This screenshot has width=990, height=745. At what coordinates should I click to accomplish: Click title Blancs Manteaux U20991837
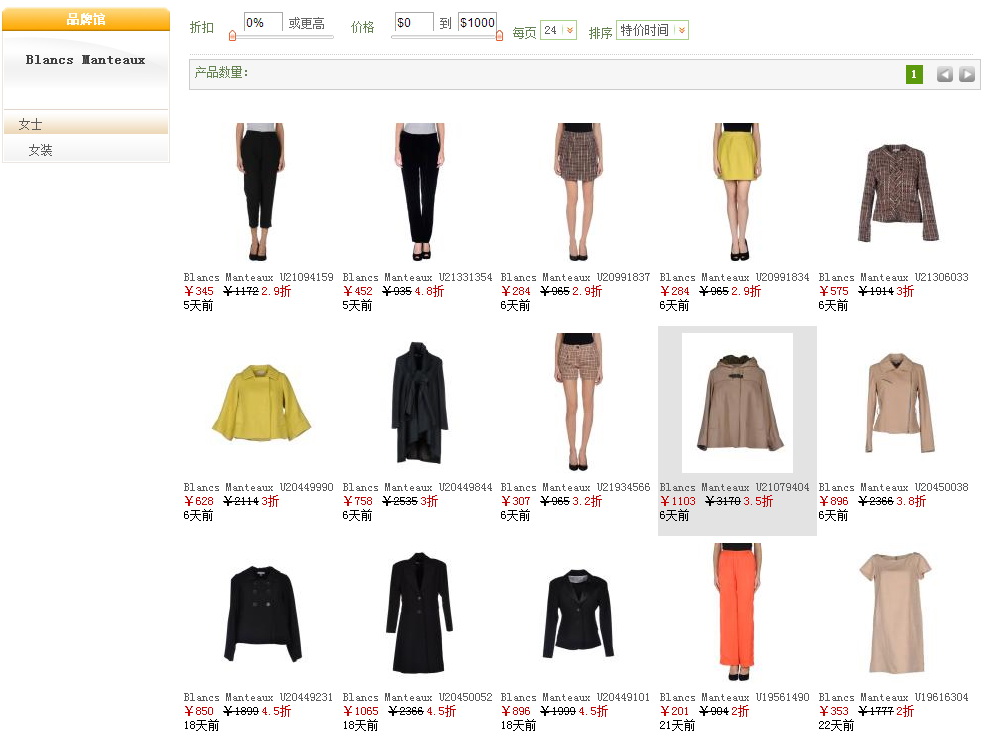point(575,277)
